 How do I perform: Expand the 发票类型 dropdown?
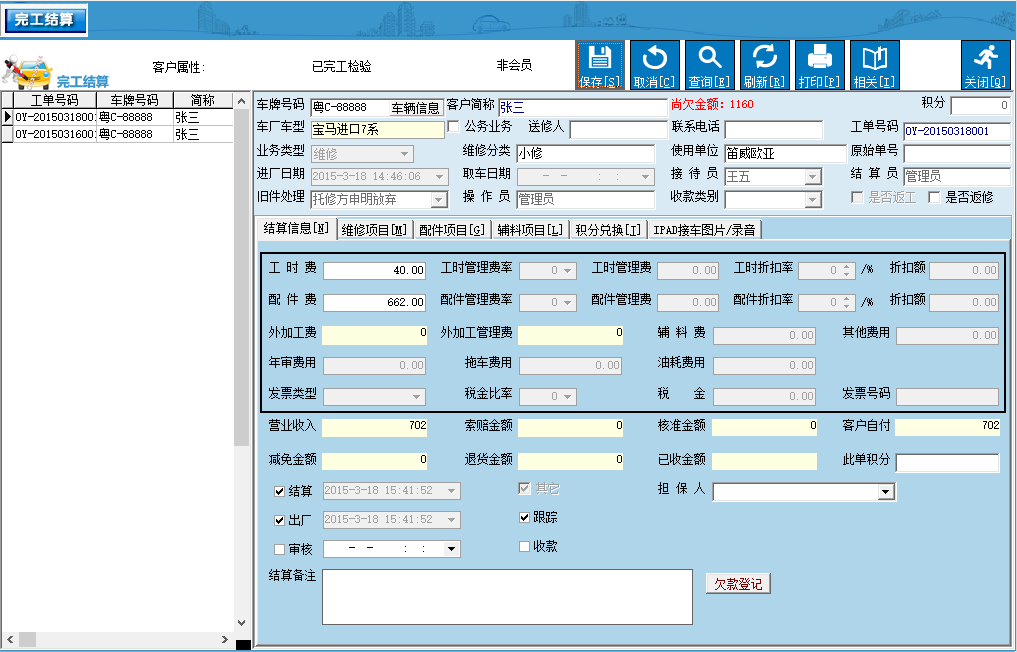pyautogui.click(x=416, y=396)
